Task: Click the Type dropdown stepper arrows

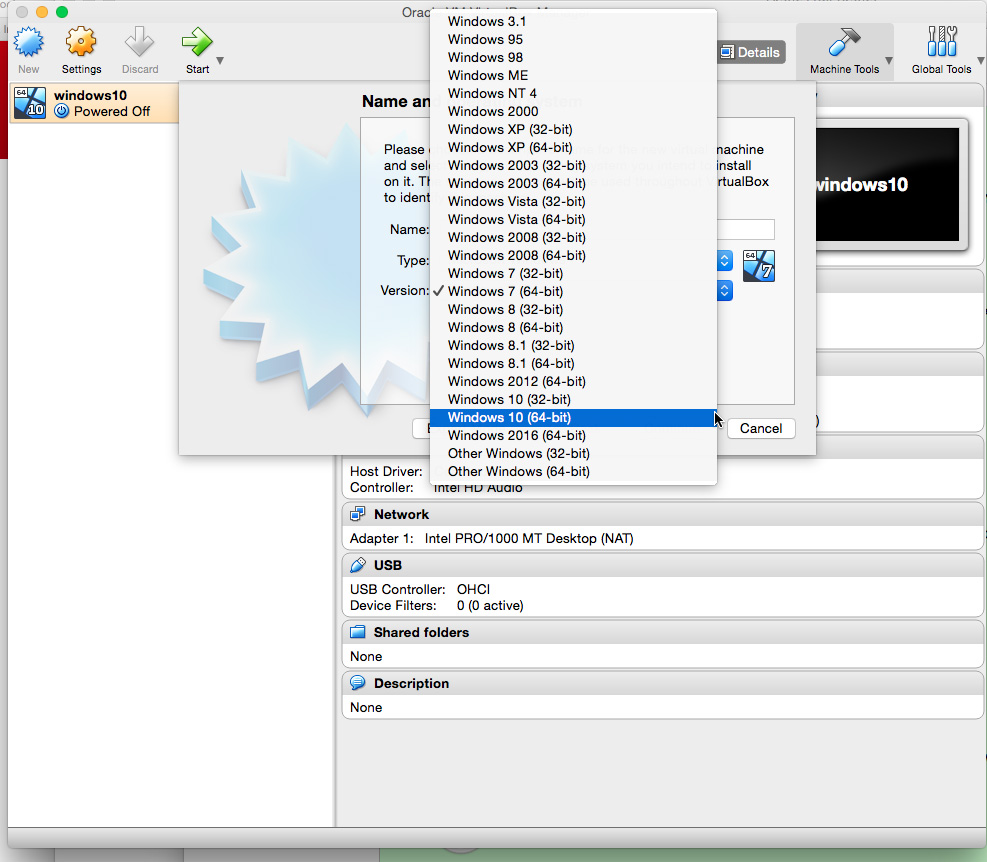Action: (725, 261)
